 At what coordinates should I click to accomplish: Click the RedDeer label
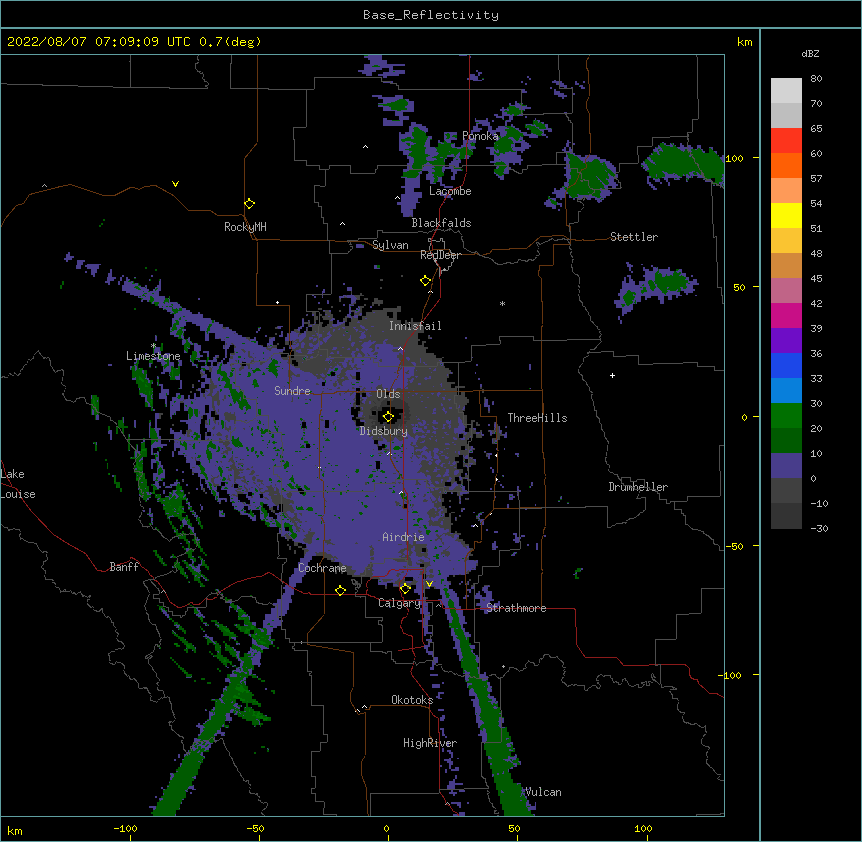[440, 255]
